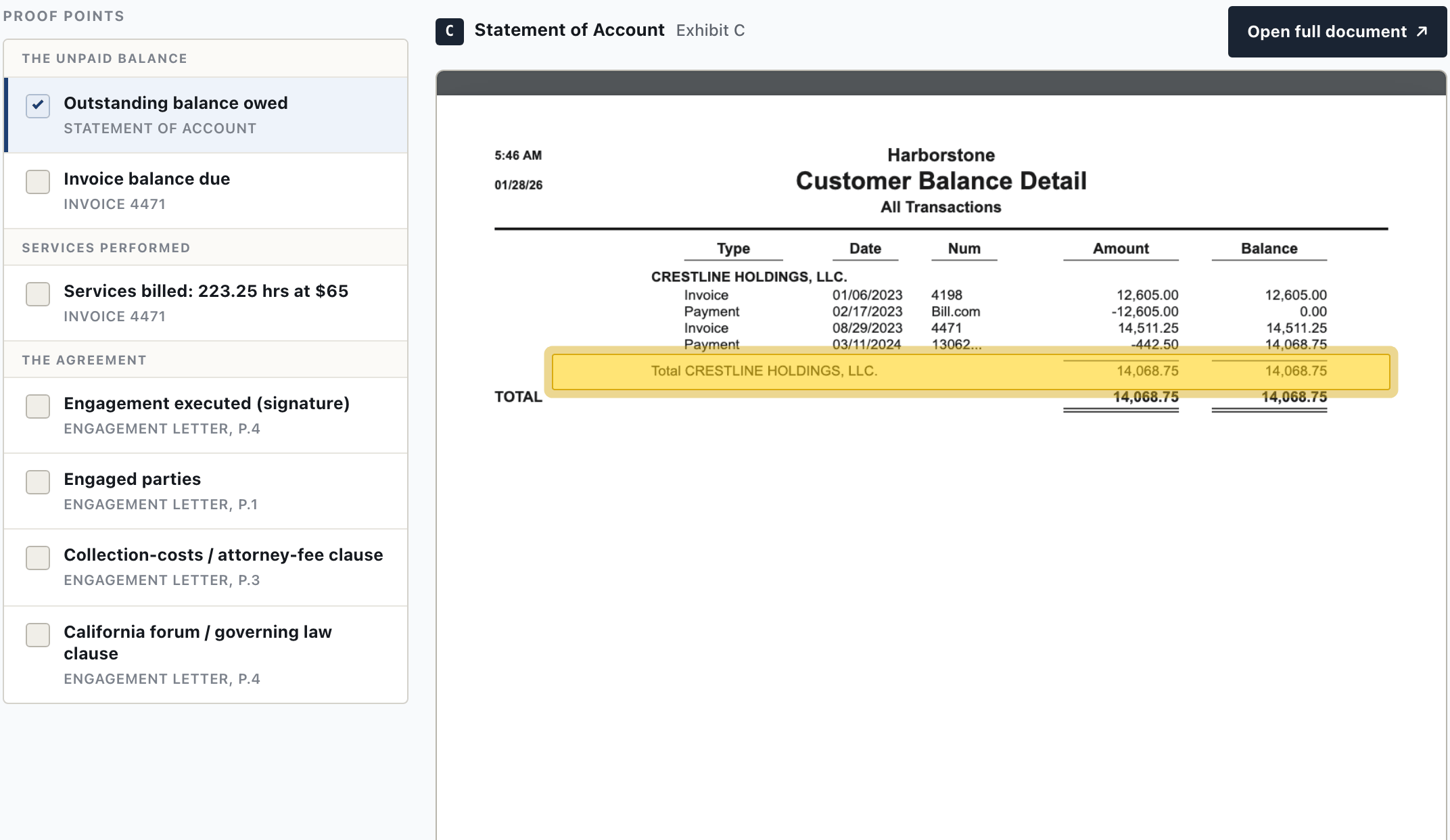Click the date 01/06/2023

pyautogui.click(x=867, y=295)
